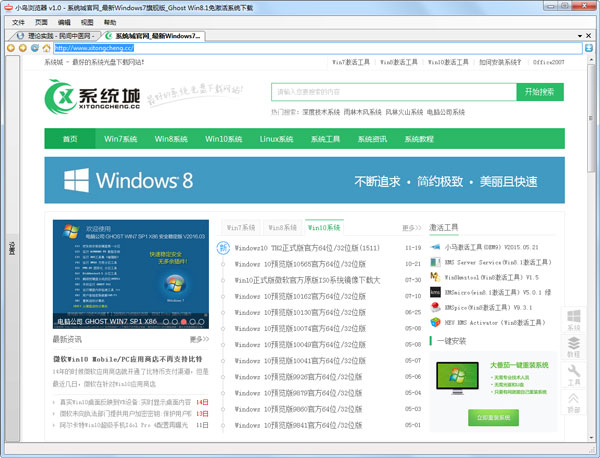This screenshot has width=600, height=458.
Task: Click the 系统城 site logo
Action: point(92,96)
